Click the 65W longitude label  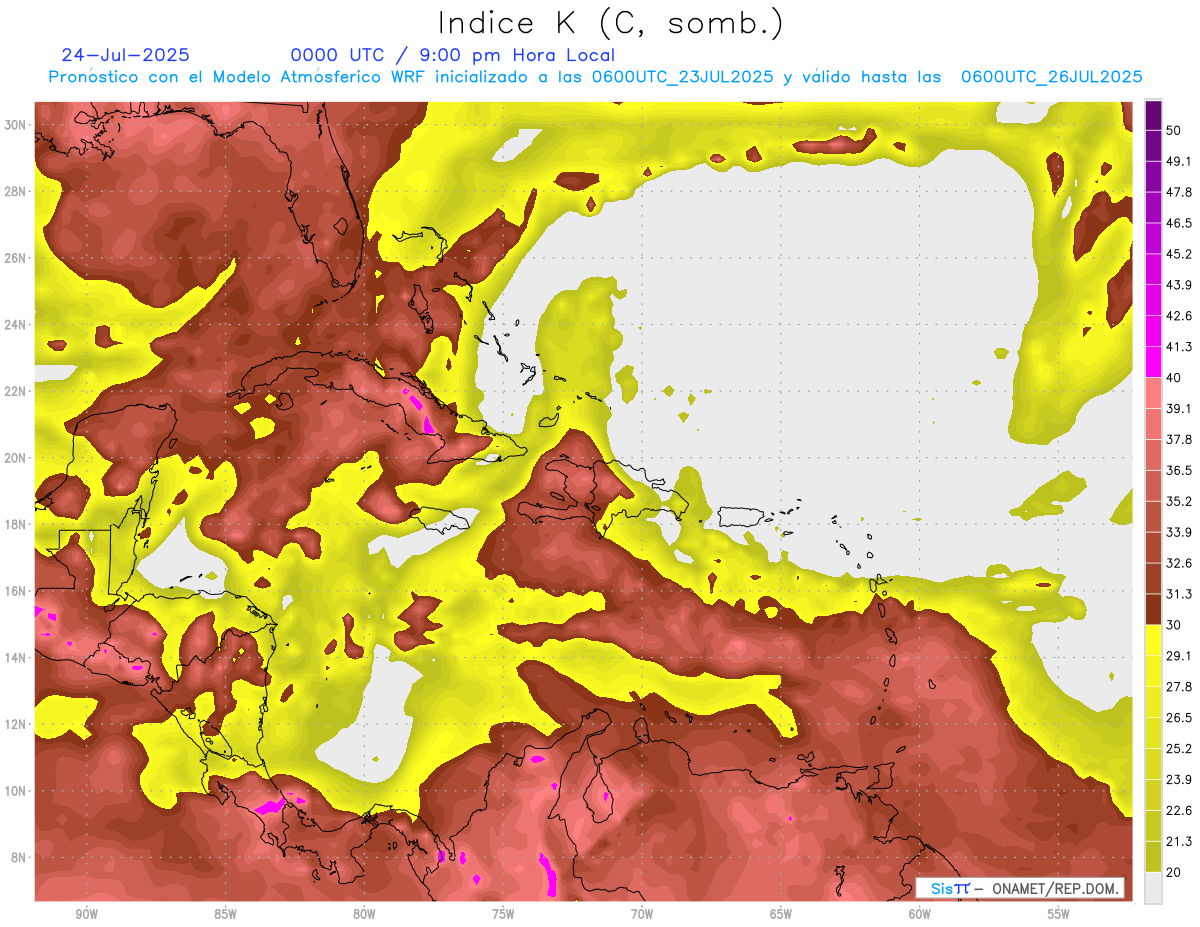pyautogui.click(x=781, y=914)
